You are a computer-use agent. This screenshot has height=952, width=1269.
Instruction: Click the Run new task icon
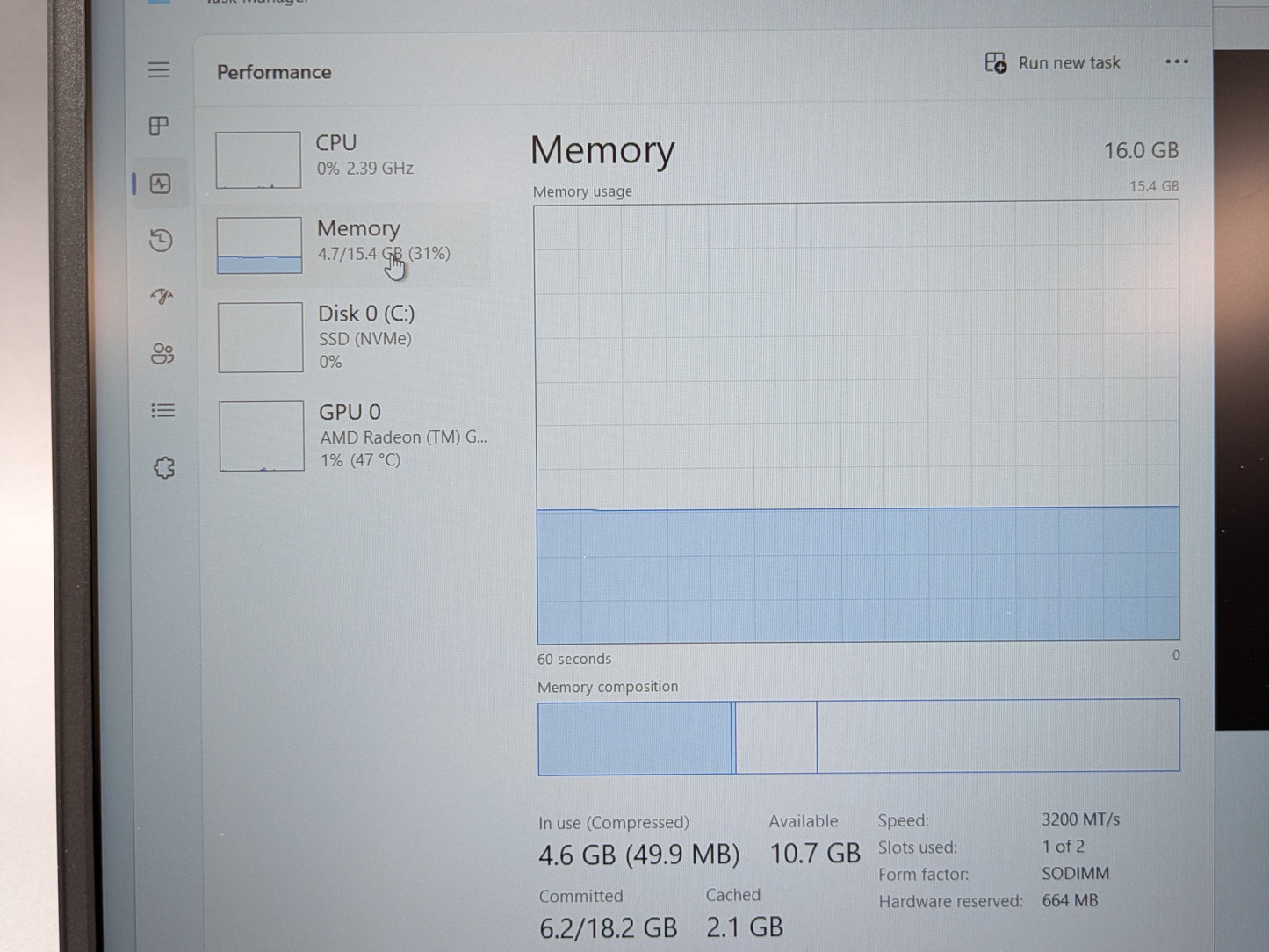click(995, 62)
